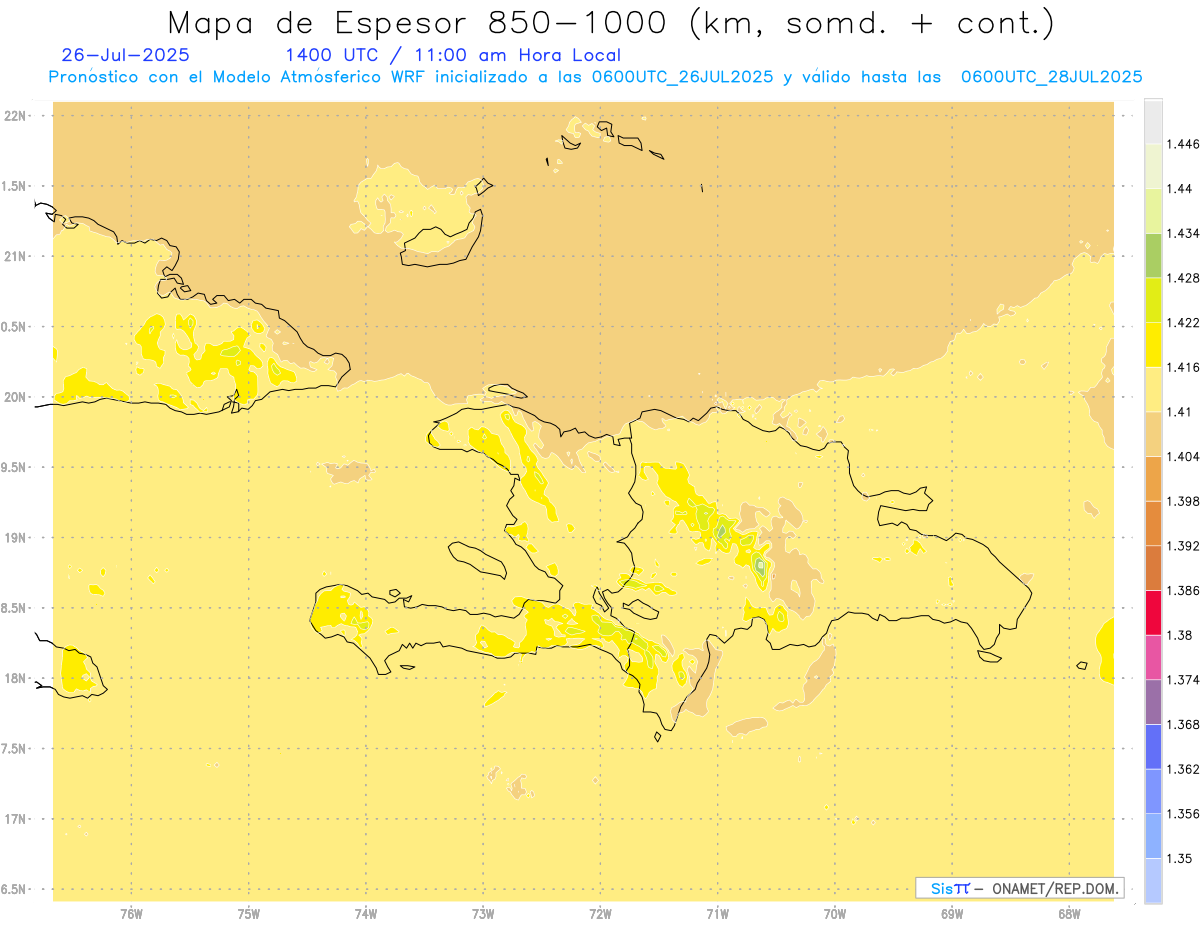Click the '71W' longitude label
The width and height of the screenshot is (1200, 927).
(x=718, y=914)
